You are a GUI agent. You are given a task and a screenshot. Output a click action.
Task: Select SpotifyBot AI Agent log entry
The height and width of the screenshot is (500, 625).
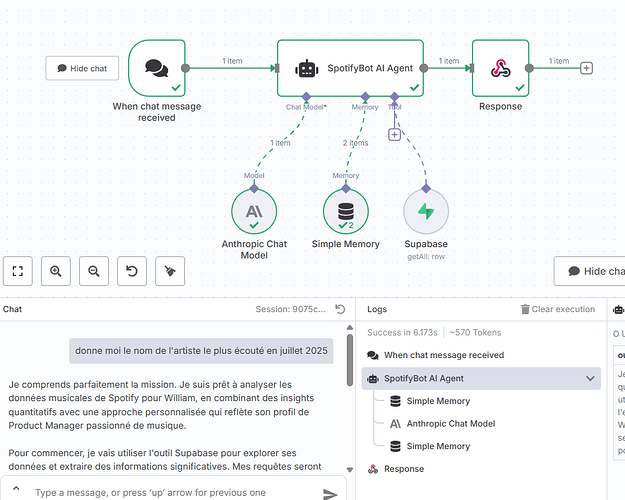(x=481, y=378)
